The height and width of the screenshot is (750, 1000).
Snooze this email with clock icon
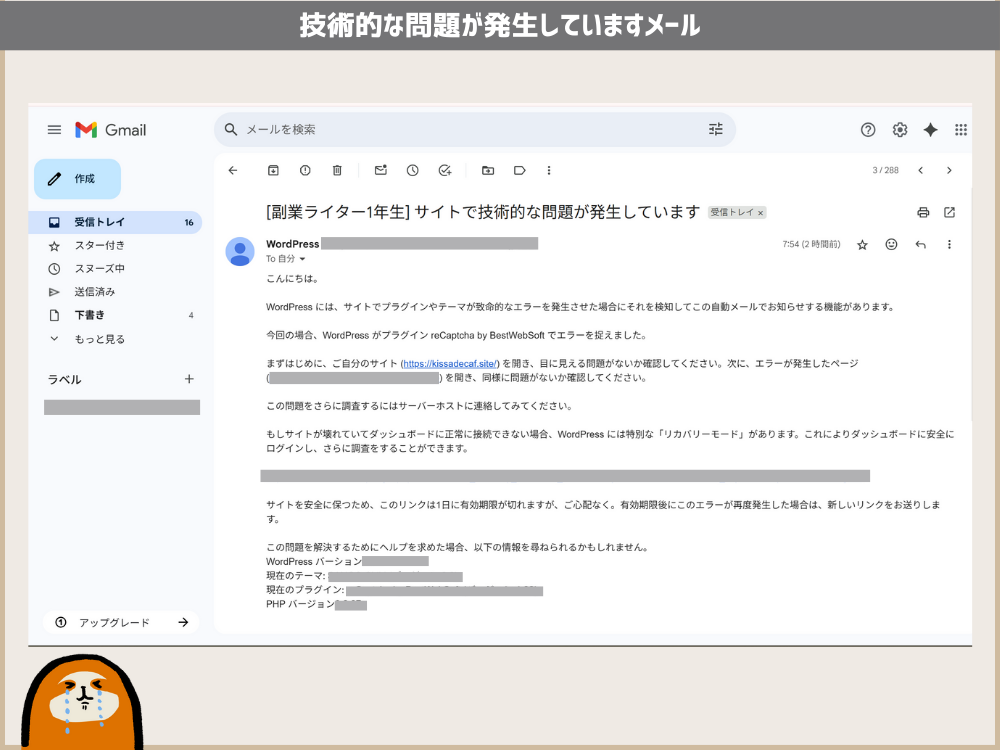point(413,170)
